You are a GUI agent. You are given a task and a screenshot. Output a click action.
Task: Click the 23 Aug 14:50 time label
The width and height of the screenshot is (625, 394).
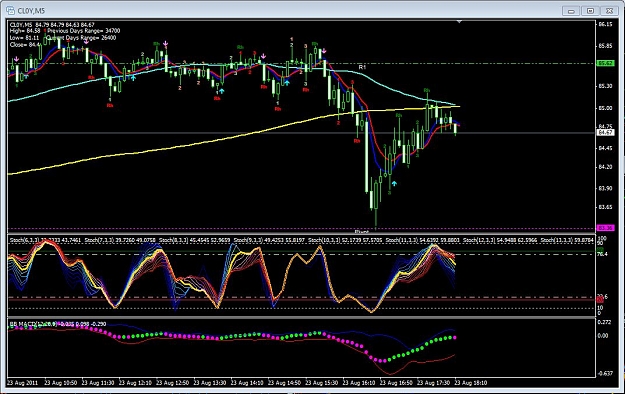tap(284, 382)
